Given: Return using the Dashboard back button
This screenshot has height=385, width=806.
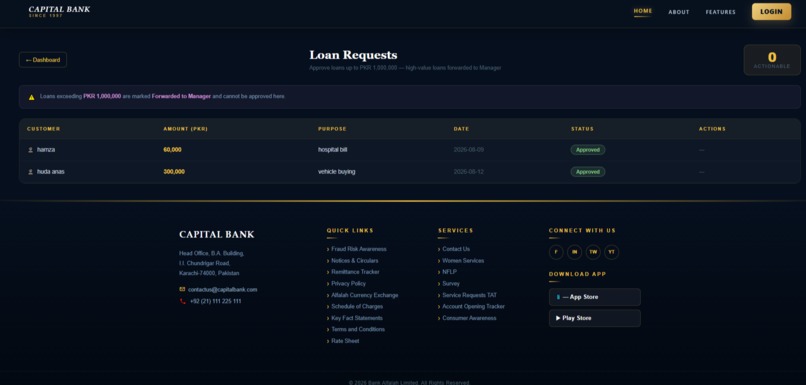Looking at the screenshot, I should 43,60.
